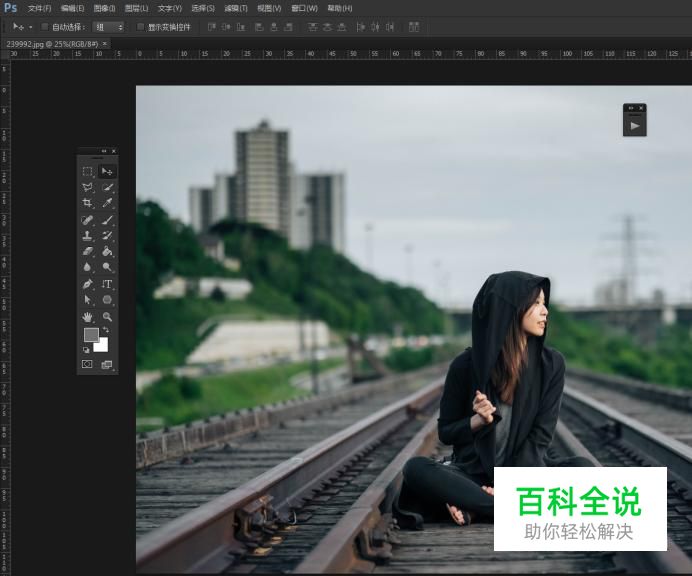Choose the Clone Stamp tool
Viewport: 692px width, 576px height.
click(x=88, y=236)
